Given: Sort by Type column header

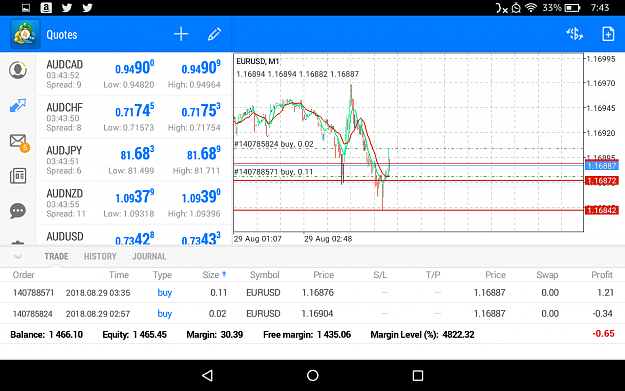Looking at the screenshot, I should 162,275.
